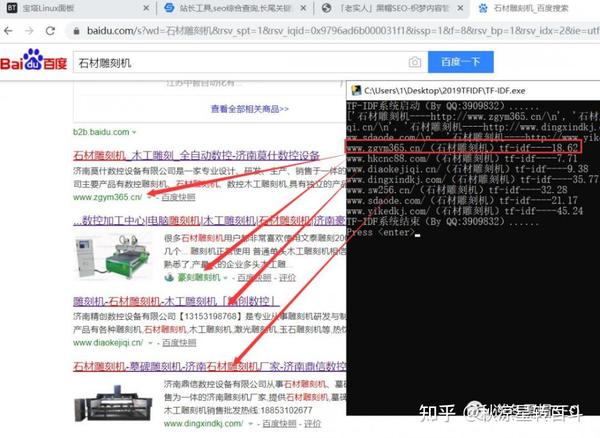The image size is (600, 438).
Task: Open the www.dingxindkj.com result URL
Action: point(203,424)
